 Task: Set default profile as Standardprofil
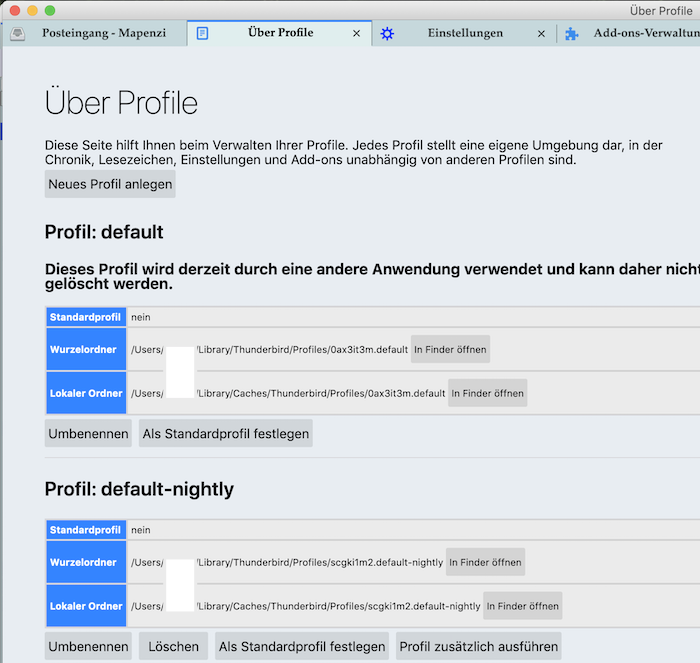[225, 433]
